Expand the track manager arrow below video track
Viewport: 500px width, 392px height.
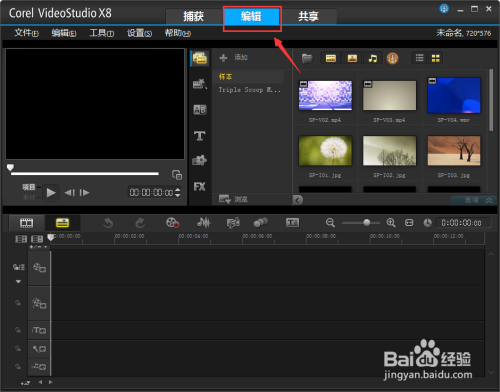pos(18,282)
